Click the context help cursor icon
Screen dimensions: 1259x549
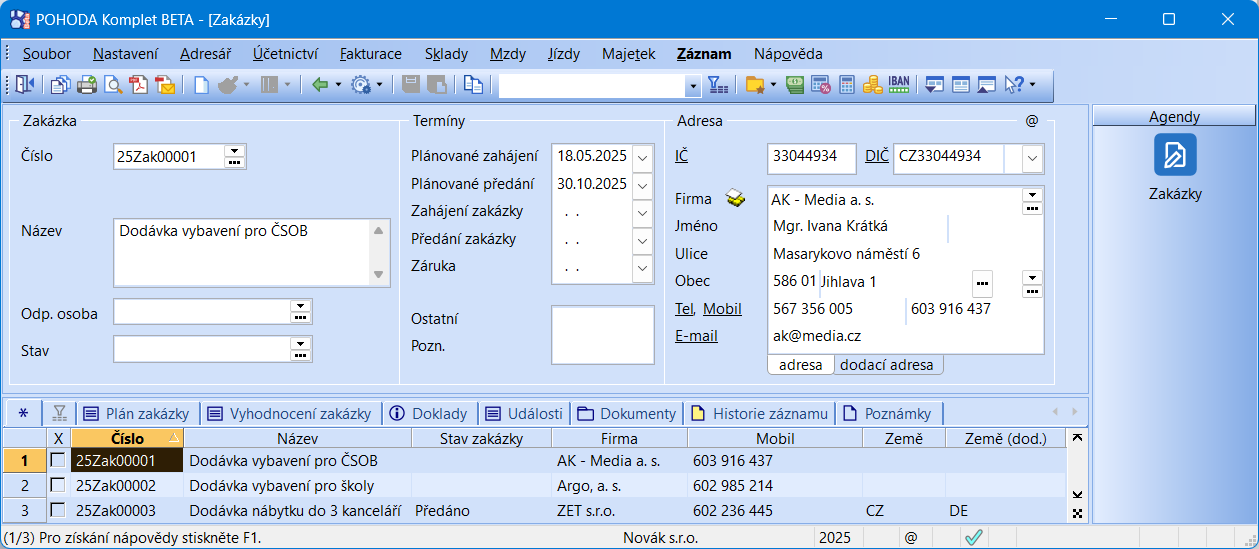point(1014,85)
